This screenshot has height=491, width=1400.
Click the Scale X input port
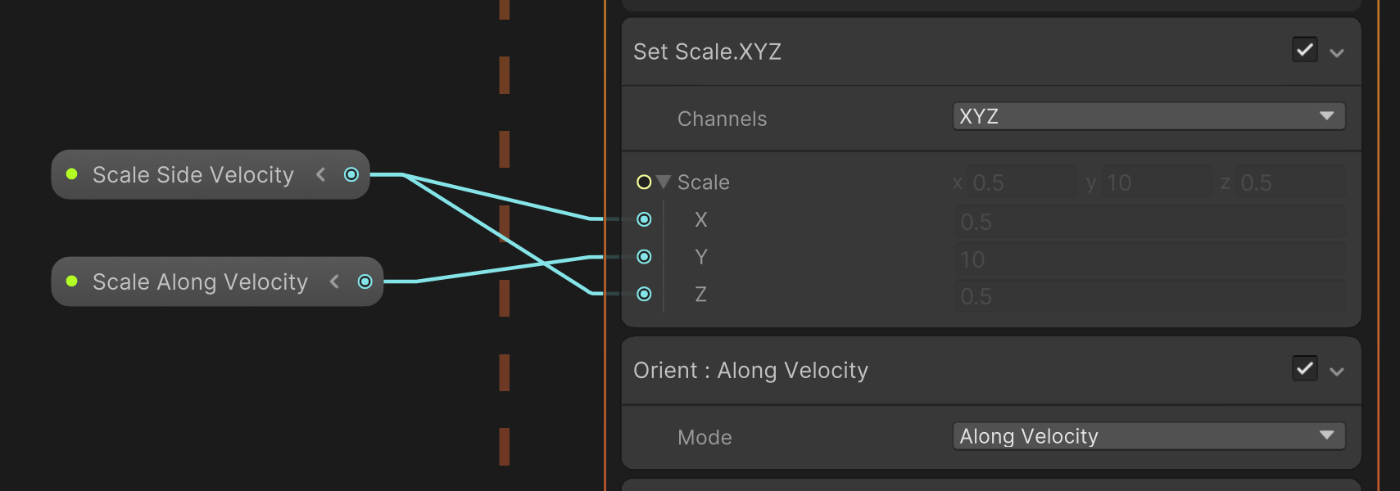(644, 219)
